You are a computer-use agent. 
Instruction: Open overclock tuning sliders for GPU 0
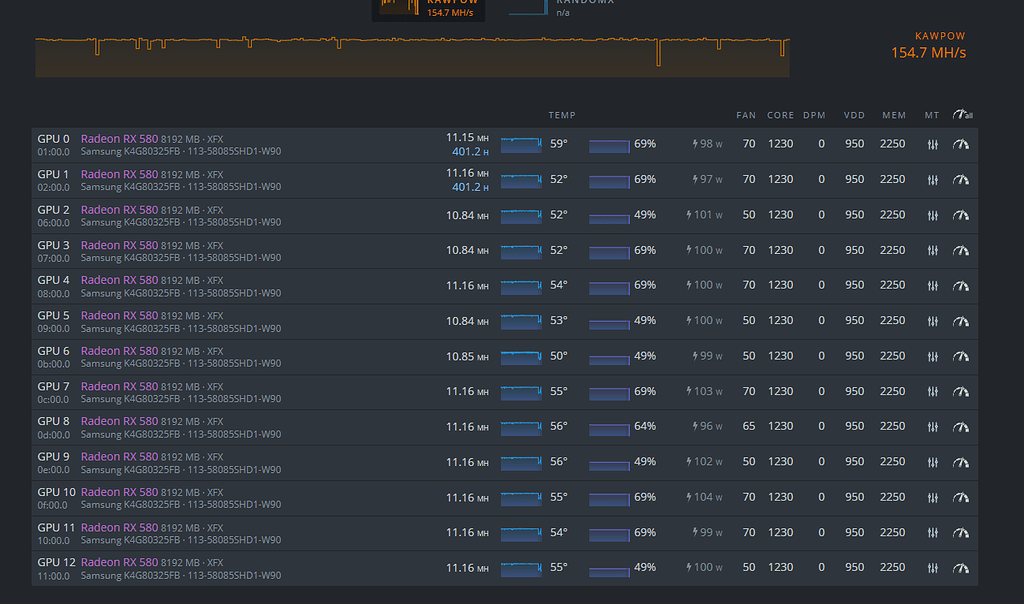tap(932, 144)
